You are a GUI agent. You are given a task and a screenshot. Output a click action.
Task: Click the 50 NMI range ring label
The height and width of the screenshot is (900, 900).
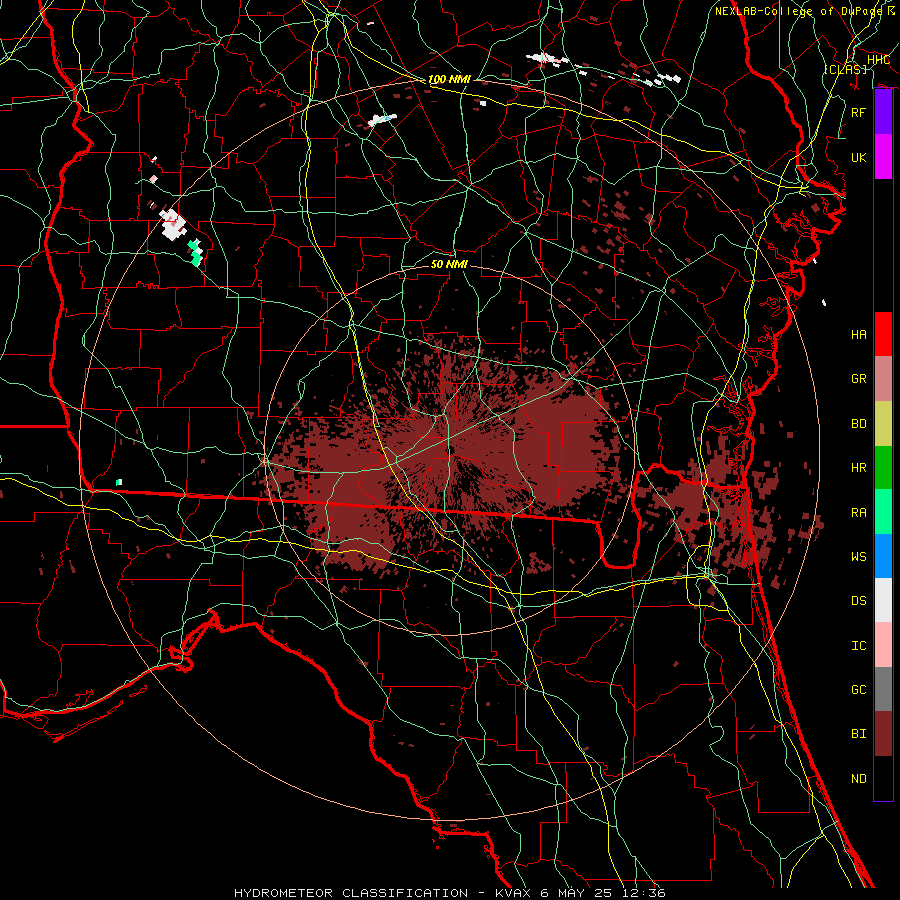[449, 264]
